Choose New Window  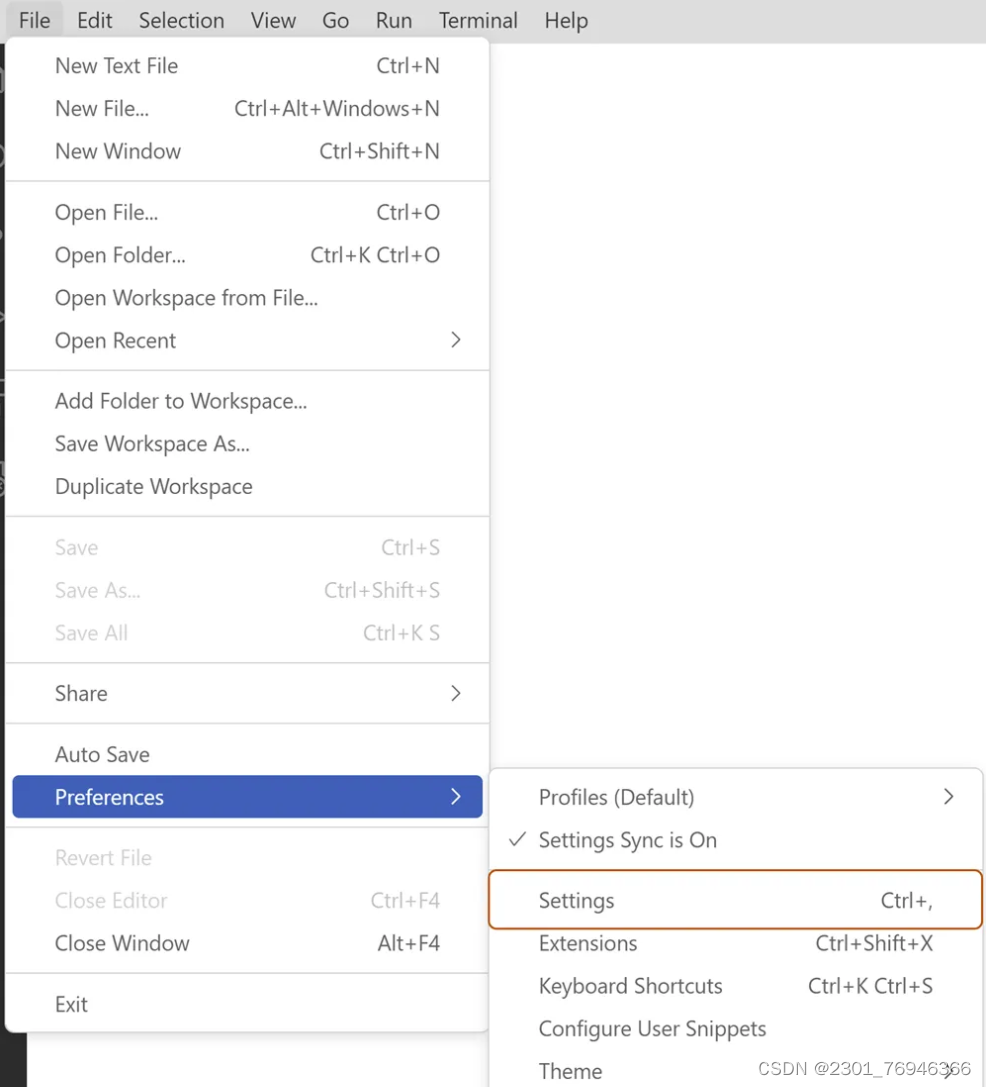247,151
